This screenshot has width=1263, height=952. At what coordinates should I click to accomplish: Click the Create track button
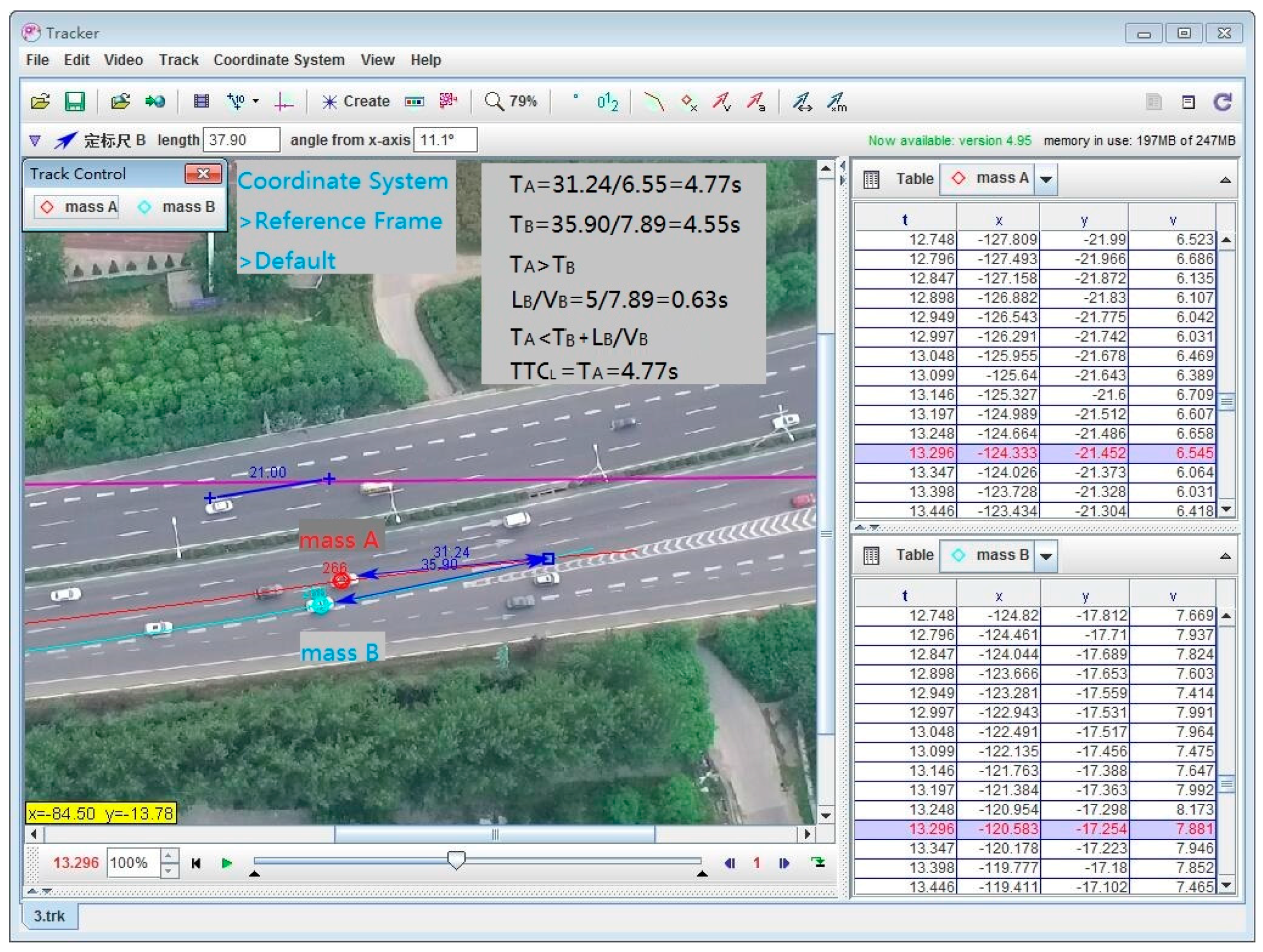(x=356, y=102)
